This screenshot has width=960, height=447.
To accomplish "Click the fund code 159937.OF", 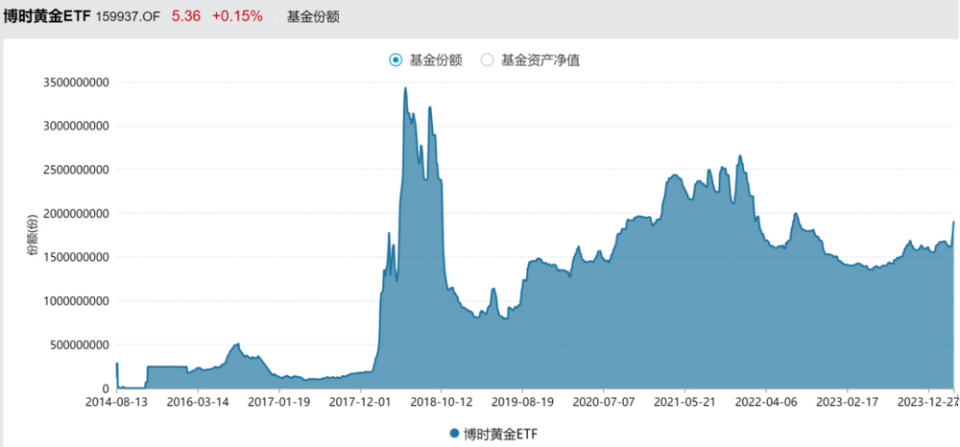I will 128,17.
